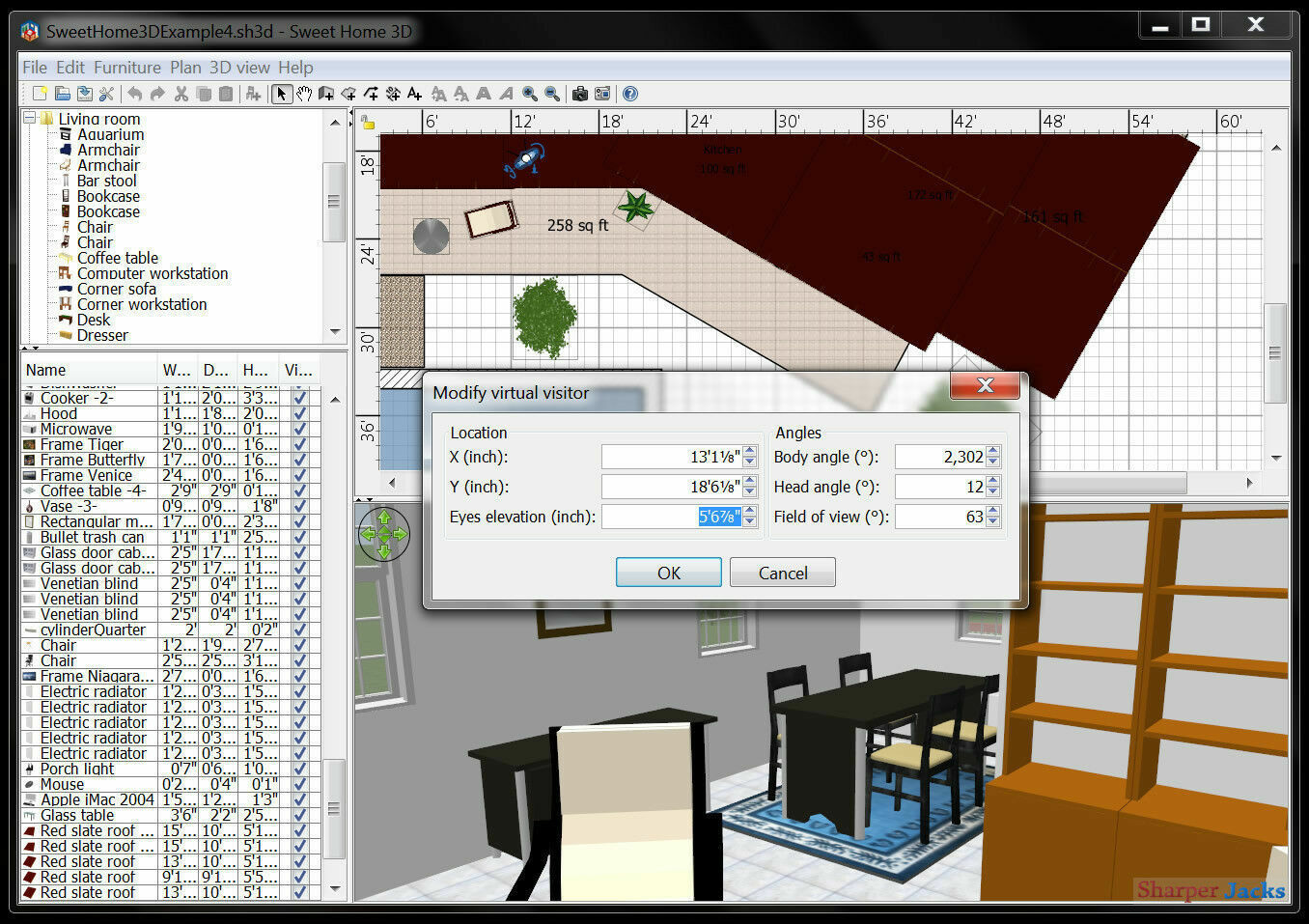Zoom out of the plan
The image size is (1309, 924).
552,94
